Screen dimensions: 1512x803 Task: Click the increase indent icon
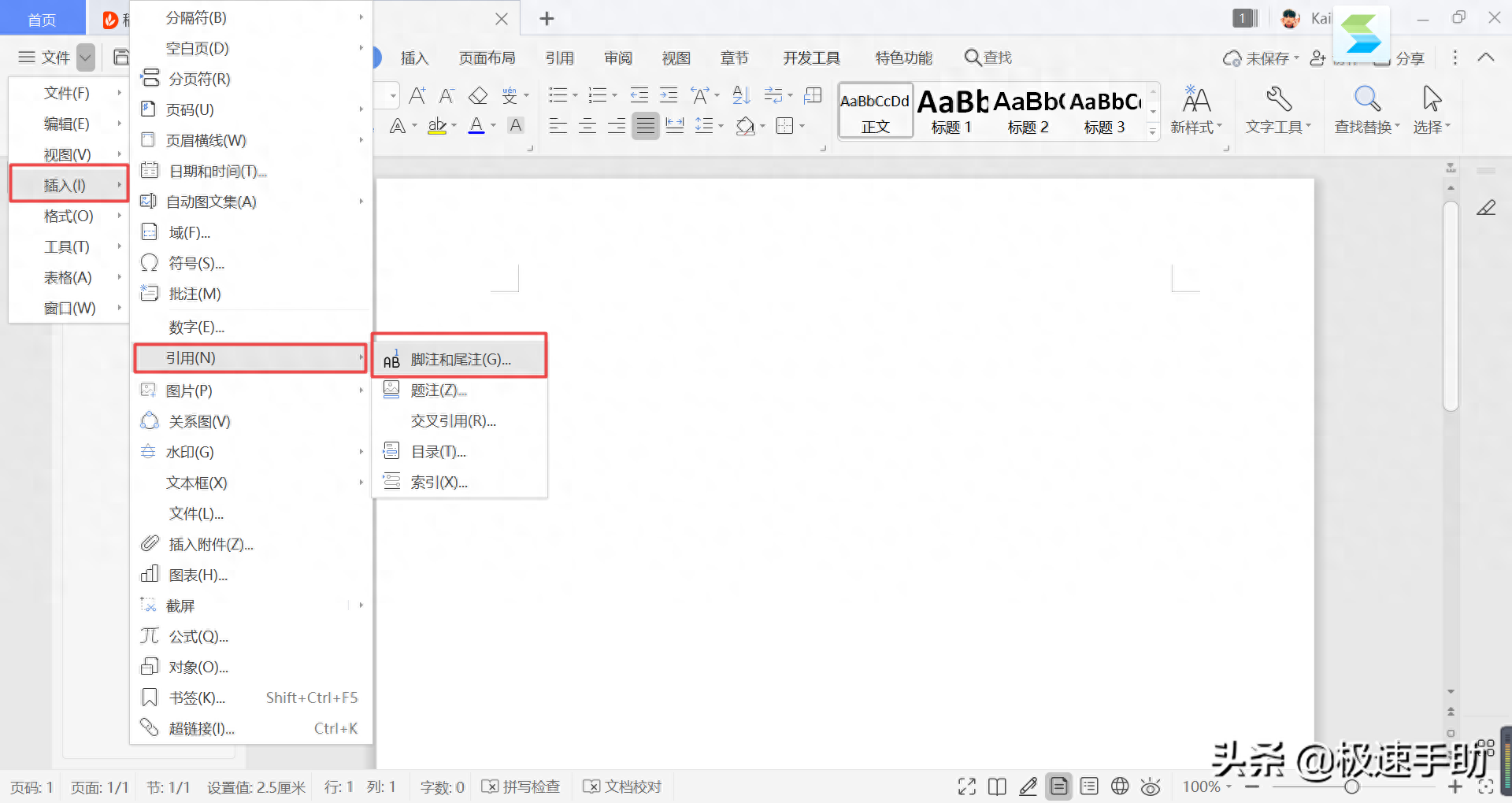coord(669,96)
